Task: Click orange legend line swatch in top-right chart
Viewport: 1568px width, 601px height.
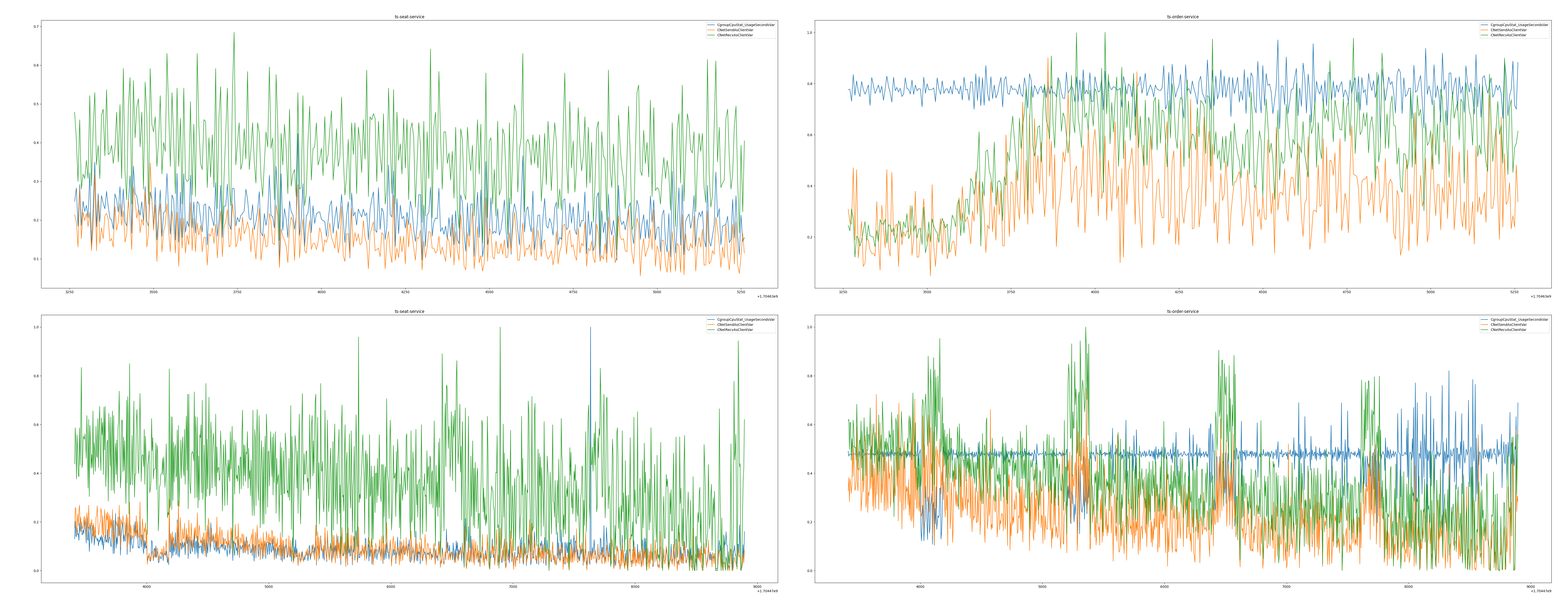Action: tap(1485, 30)
